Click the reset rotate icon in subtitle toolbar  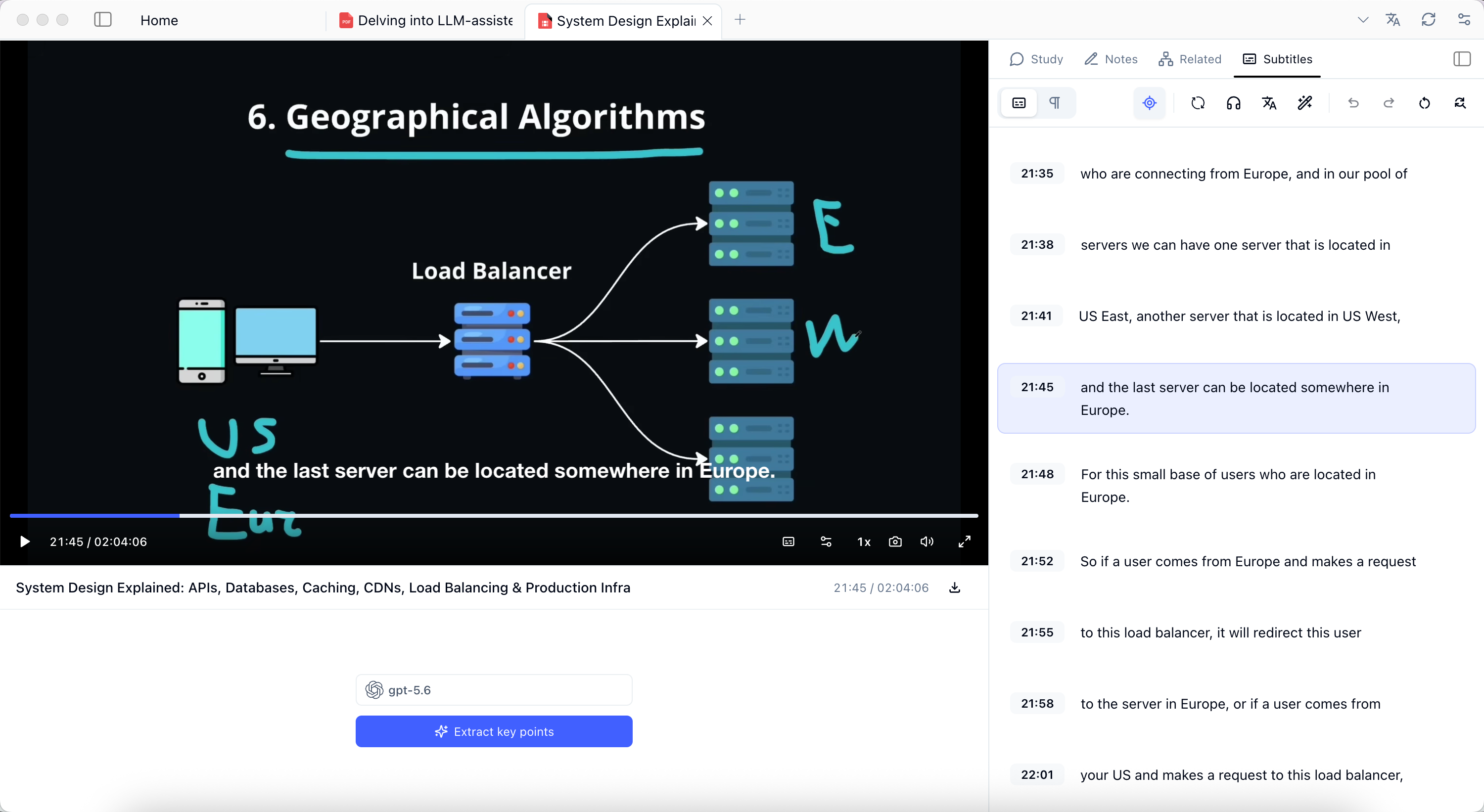(x=1424, y=103)
